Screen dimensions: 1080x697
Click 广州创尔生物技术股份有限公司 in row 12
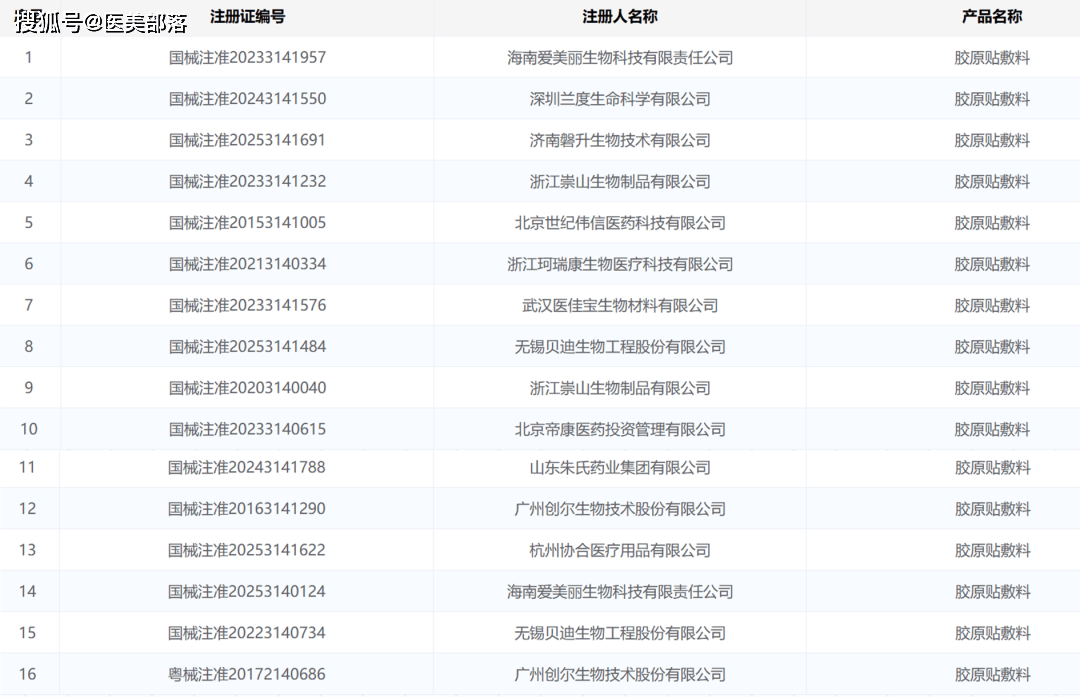tap(620, 510)
